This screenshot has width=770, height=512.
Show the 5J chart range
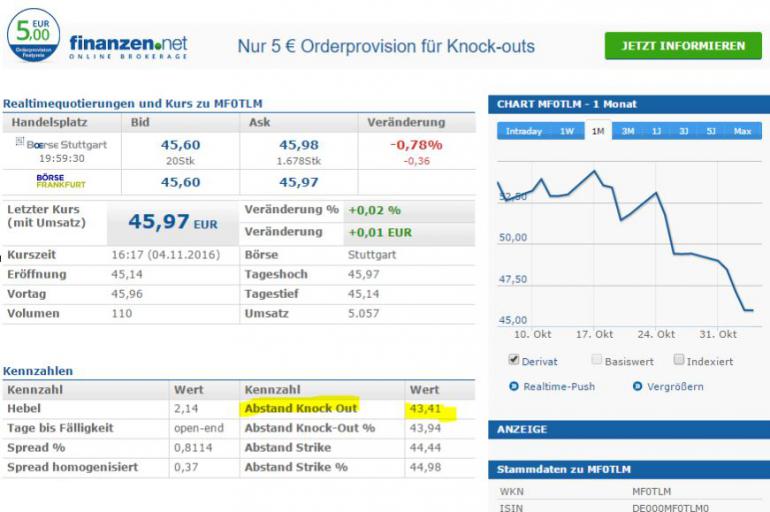coord(711,131)
